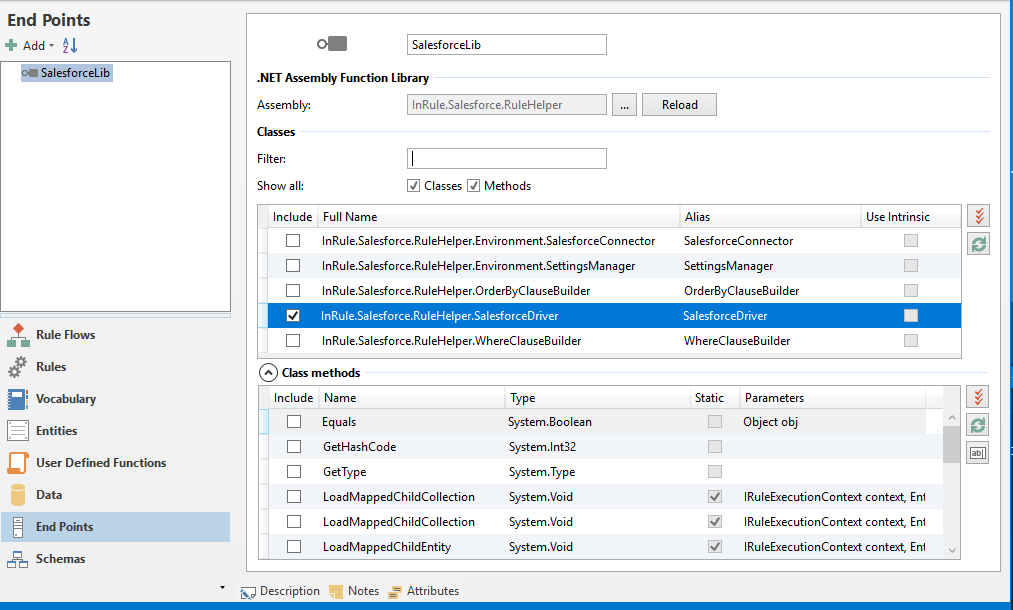Include the SettingsManager class
This screenshot has width=1013, height=610.
click(x=293, y=266)
